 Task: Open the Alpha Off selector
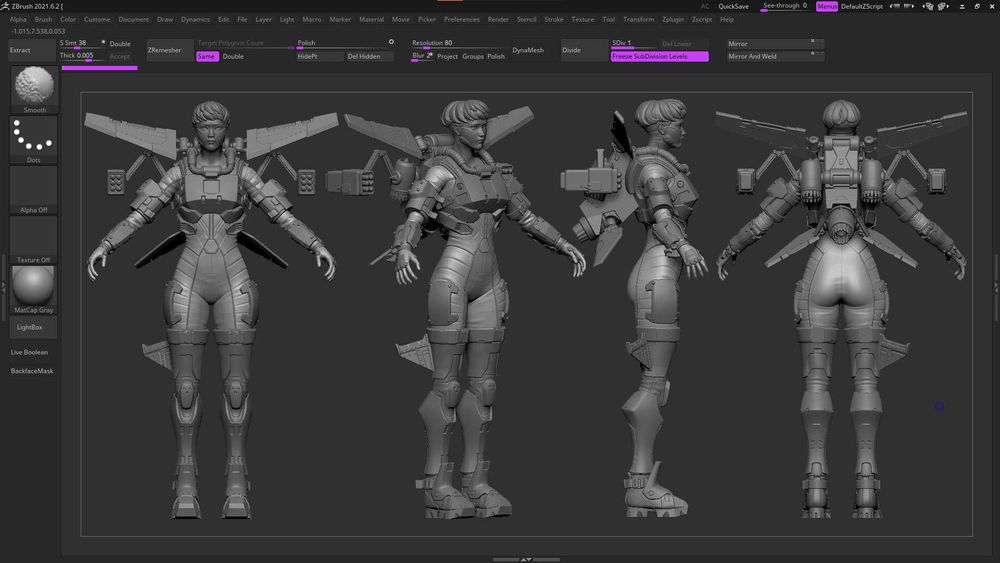(34, 190)
